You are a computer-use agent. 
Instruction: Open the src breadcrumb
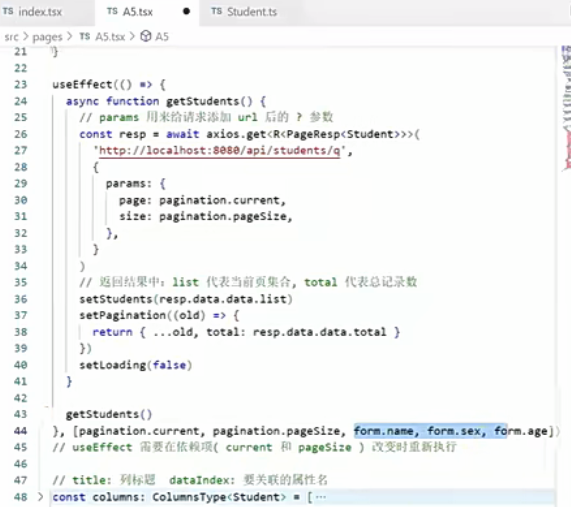pyautogui.click(x=11, y=37)
